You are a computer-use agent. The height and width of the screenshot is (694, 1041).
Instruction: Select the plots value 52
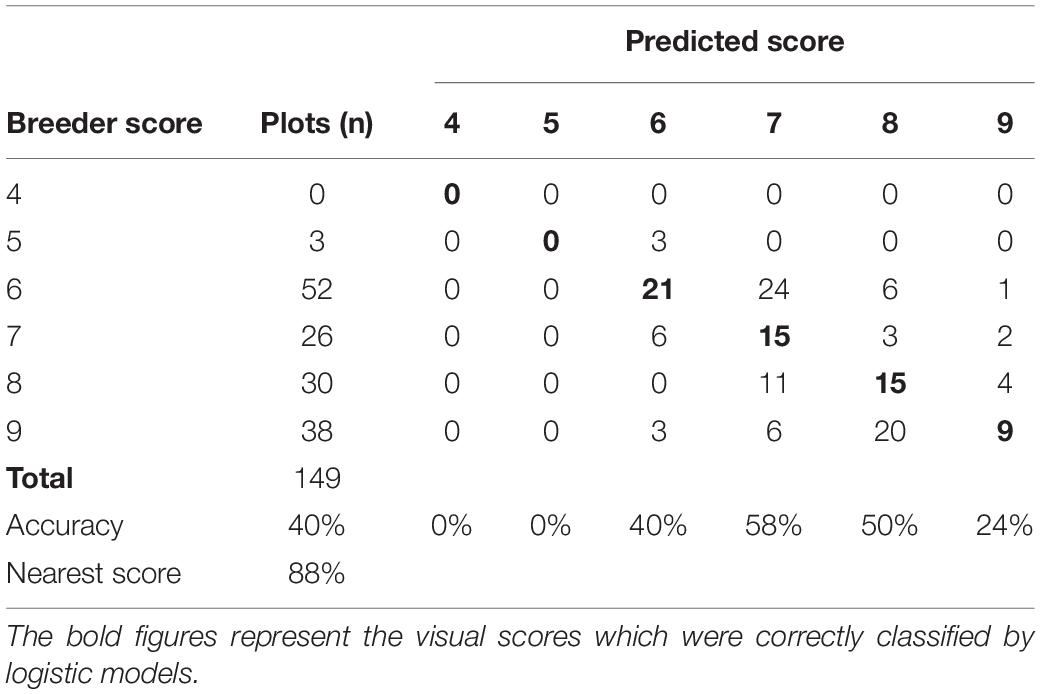[x=317, y=290]
